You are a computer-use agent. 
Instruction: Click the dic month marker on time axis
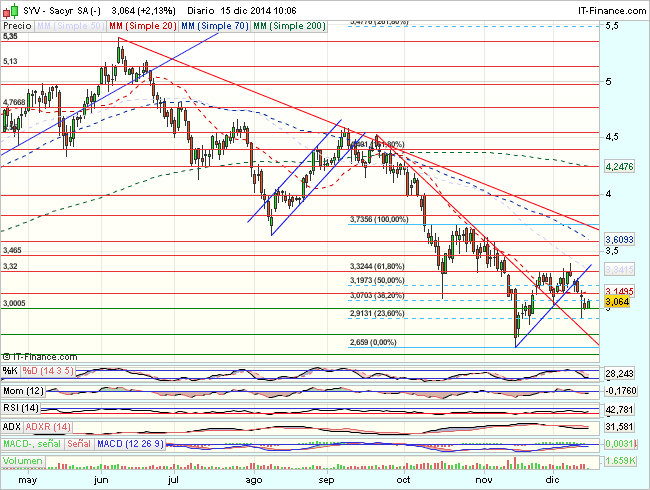[553, 480]
